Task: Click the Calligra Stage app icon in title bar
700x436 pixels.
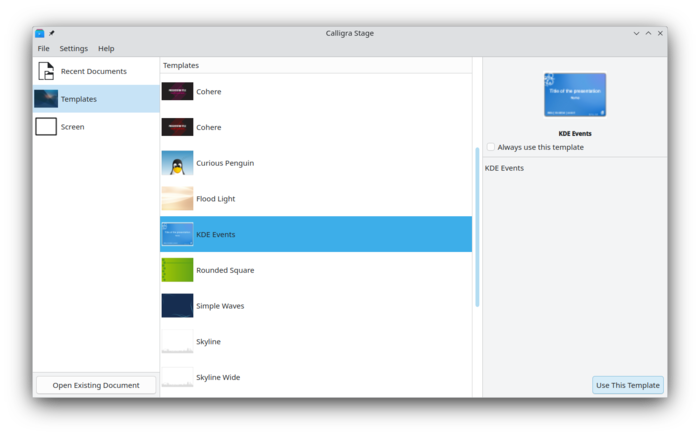Action: click(40, 33)
